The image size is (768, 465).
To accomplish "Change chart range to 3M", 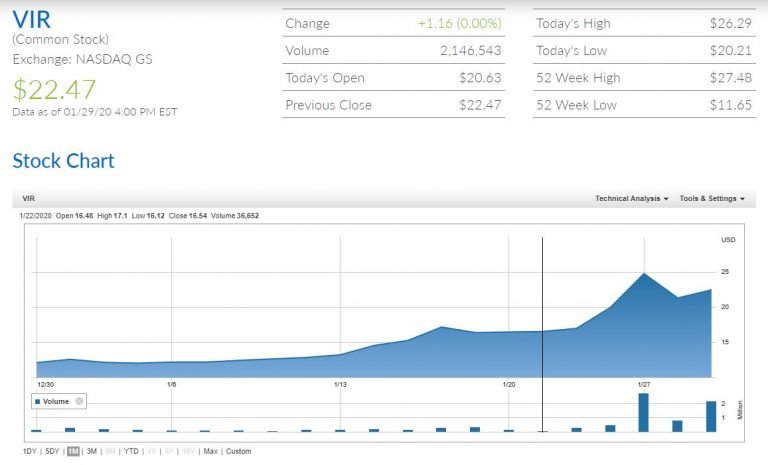I will [91, 451].
